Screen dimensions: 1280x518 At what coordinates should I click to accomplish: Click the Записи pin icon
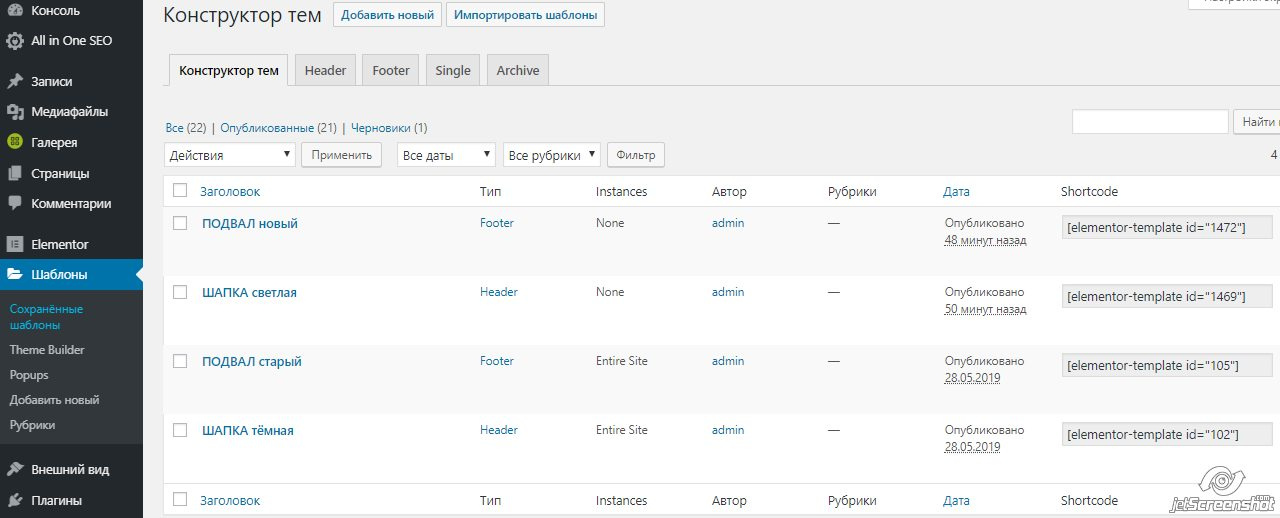[15, 81]
